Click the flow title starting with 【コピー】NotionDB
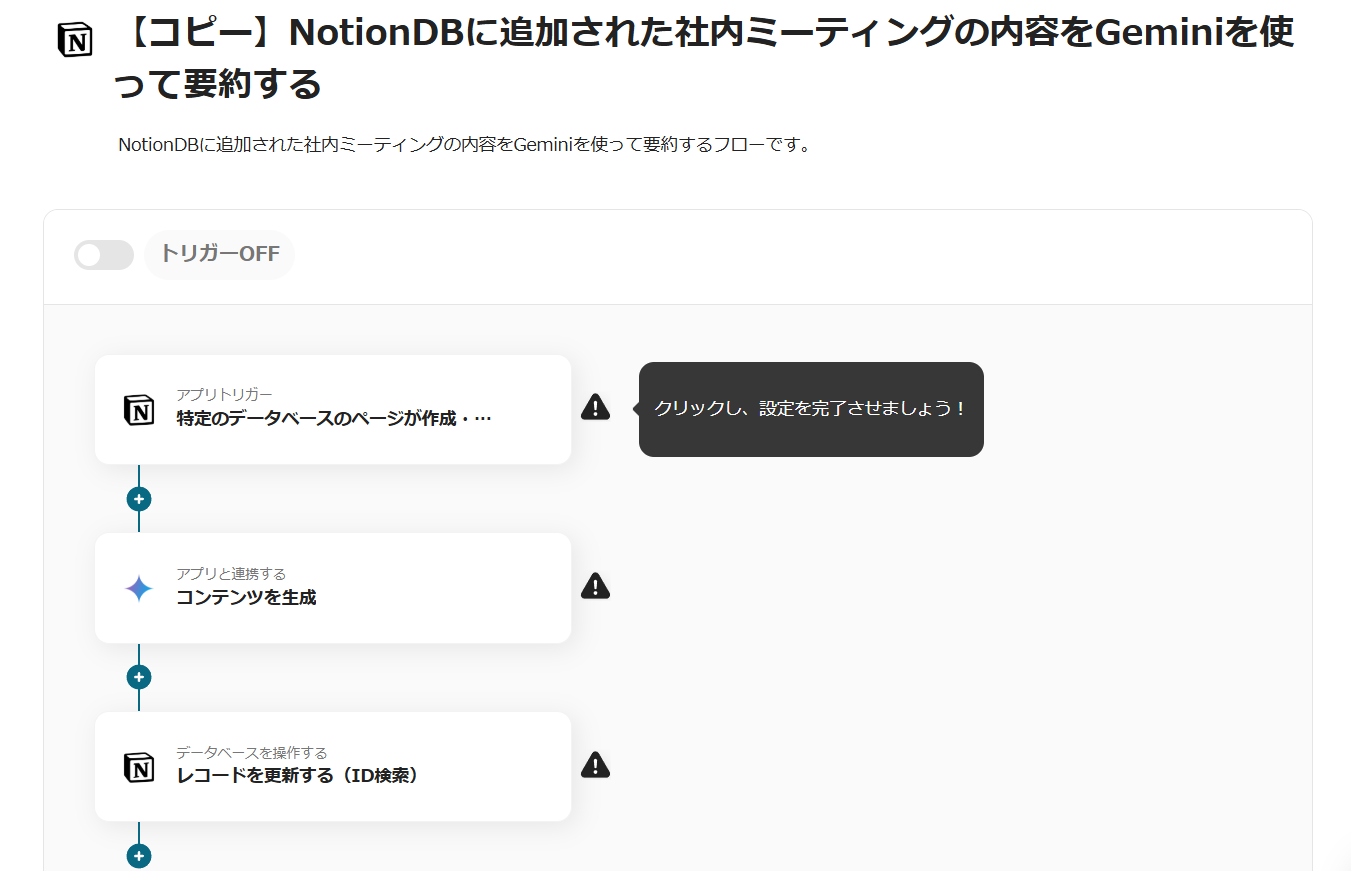Image resolution: width=1351 pixels, height=871 pixels. tap(705, 58)
